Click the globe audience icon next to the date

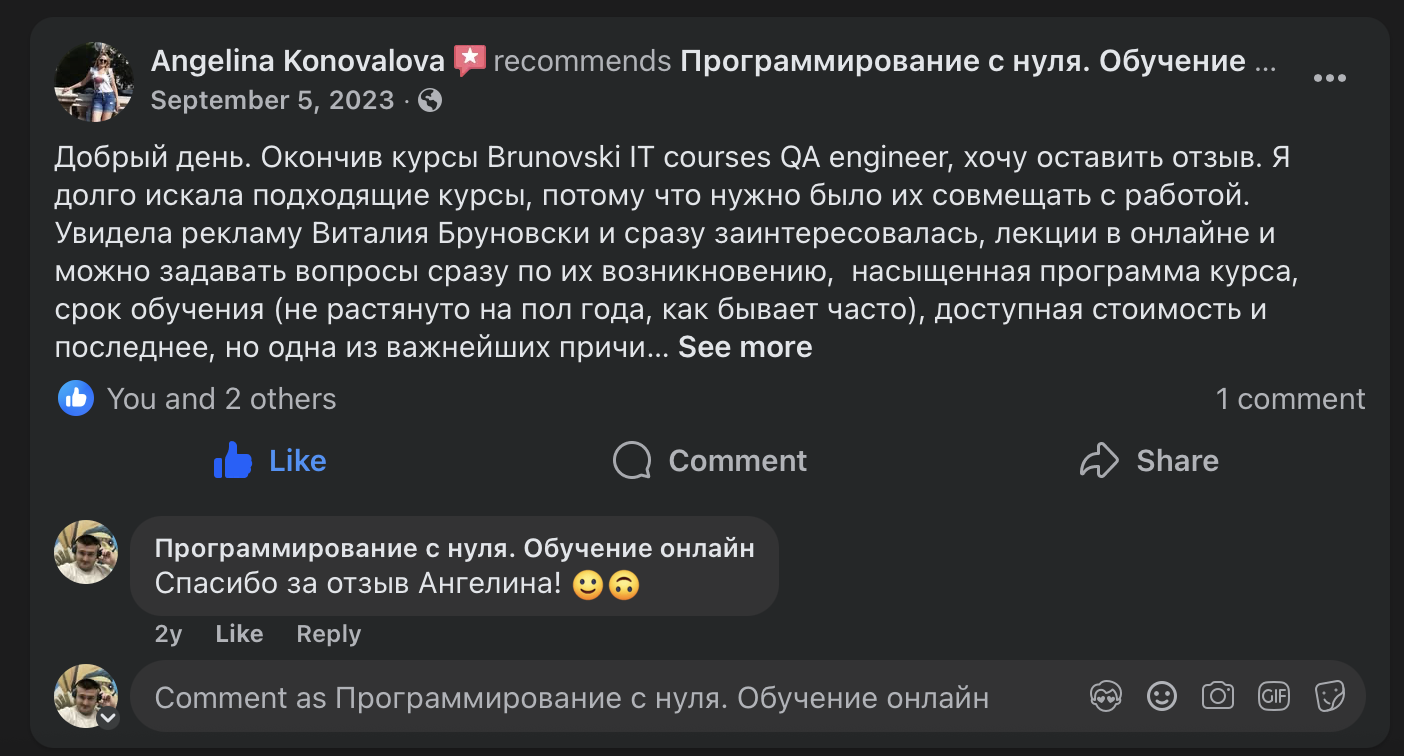(x=429, y=100)
